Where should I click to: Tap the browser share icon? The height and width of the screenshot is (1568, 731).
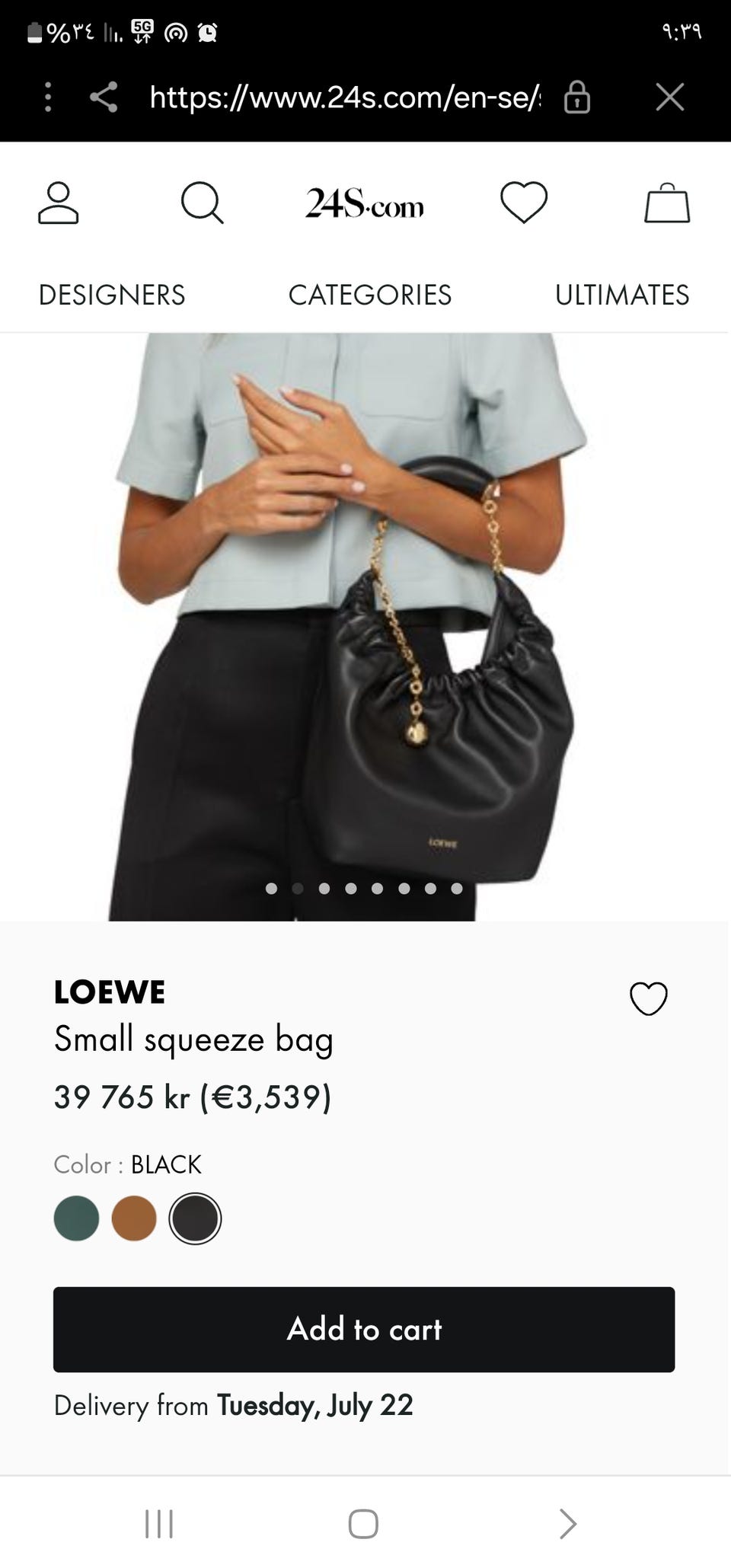point(104,97)
